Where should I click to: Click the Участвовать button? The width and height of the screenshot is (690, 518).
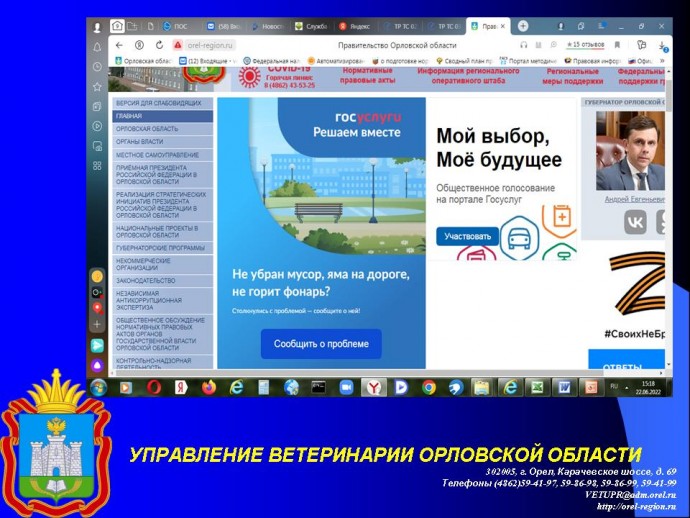pyautogui.click(x=467, y=236)
